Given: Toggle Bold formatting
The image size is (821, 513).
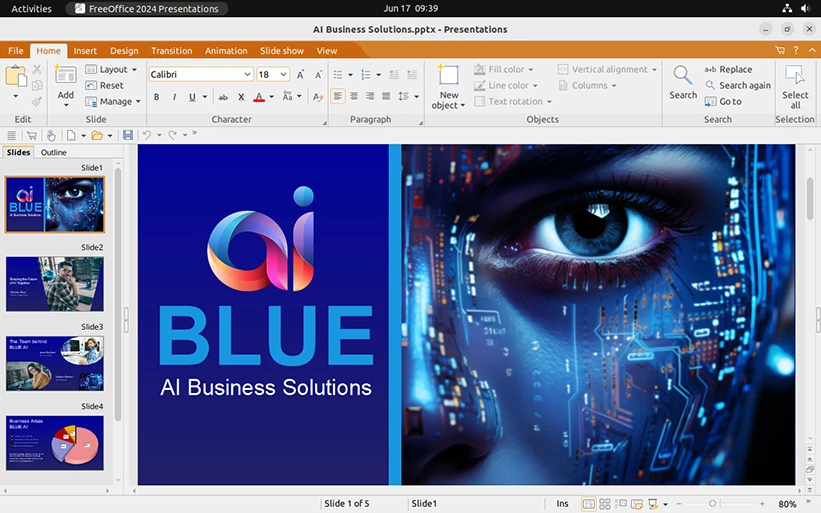Looking at the screenshot, I should coord(156,97).
